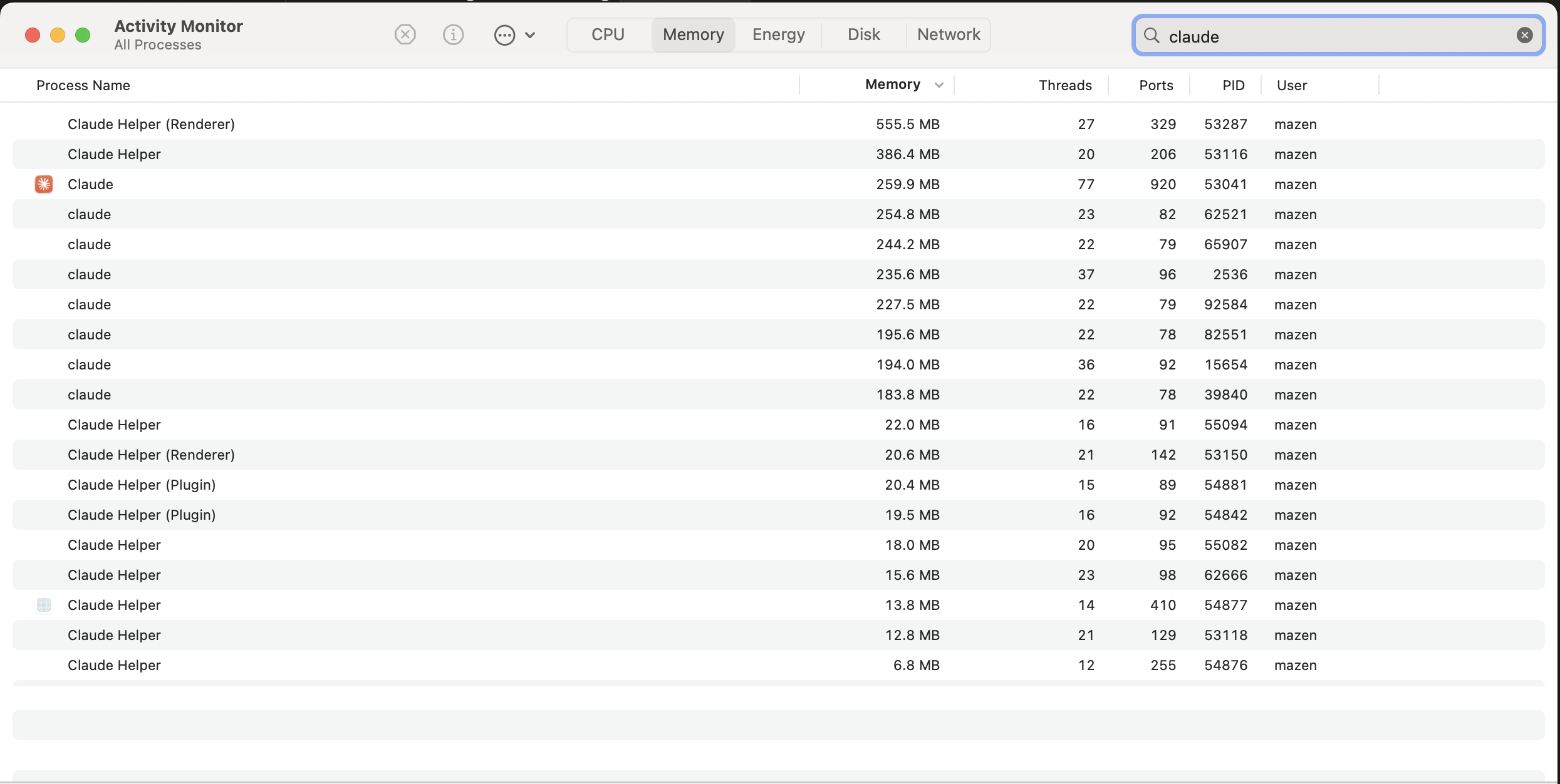Sort by the User column header
Viewport: 1560px width, 784px height.
tap(1292, 85)
